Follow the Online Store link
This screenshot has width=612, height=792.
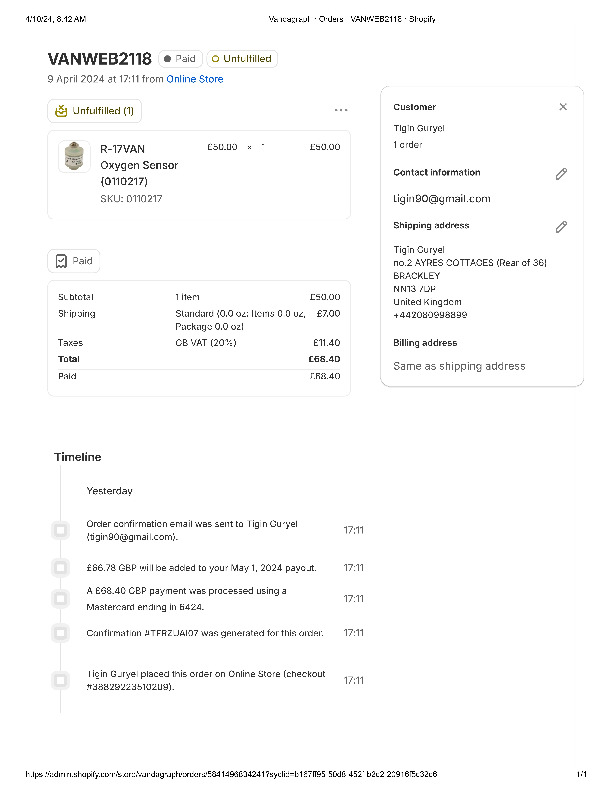click(195, 79)
